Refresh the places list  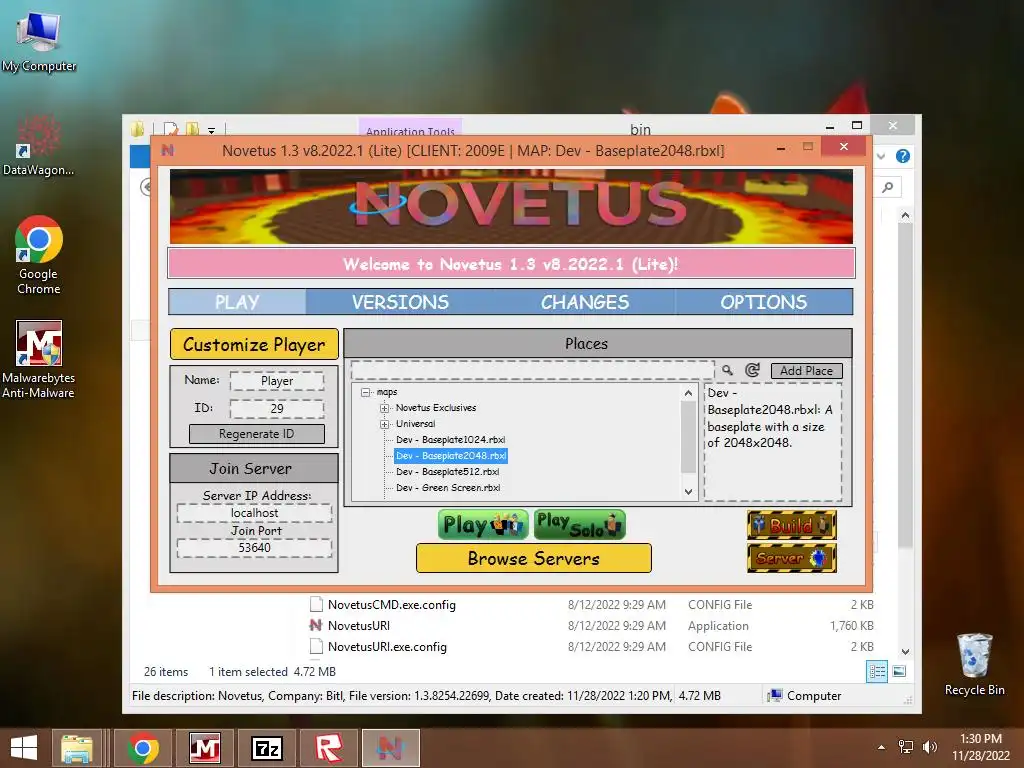click(752, 370)
